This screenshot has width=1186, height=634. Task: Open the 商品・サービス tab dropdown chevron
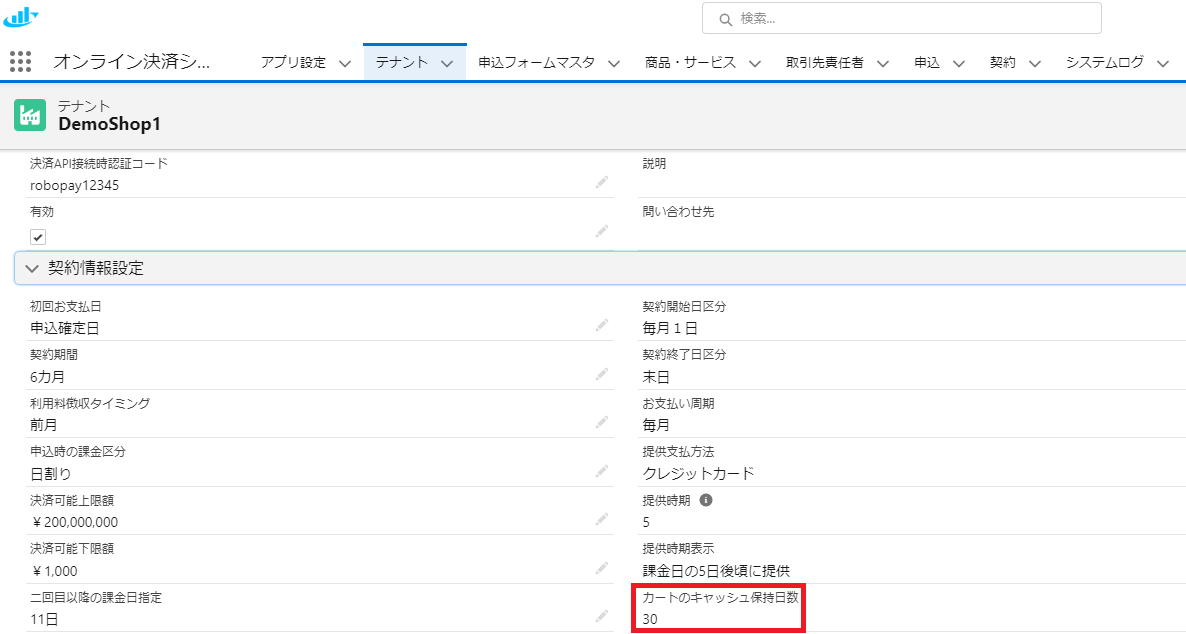tap(754, 63)
